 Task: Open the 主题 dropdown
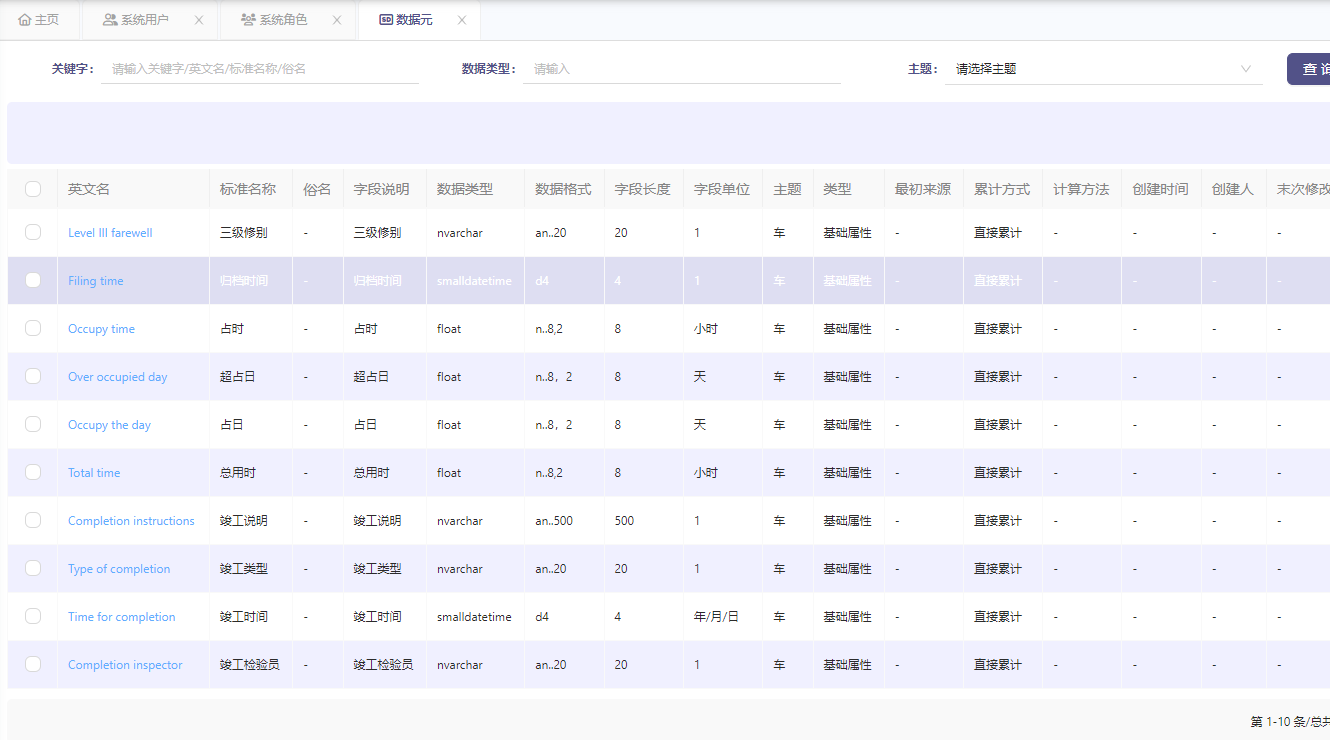1104,69
